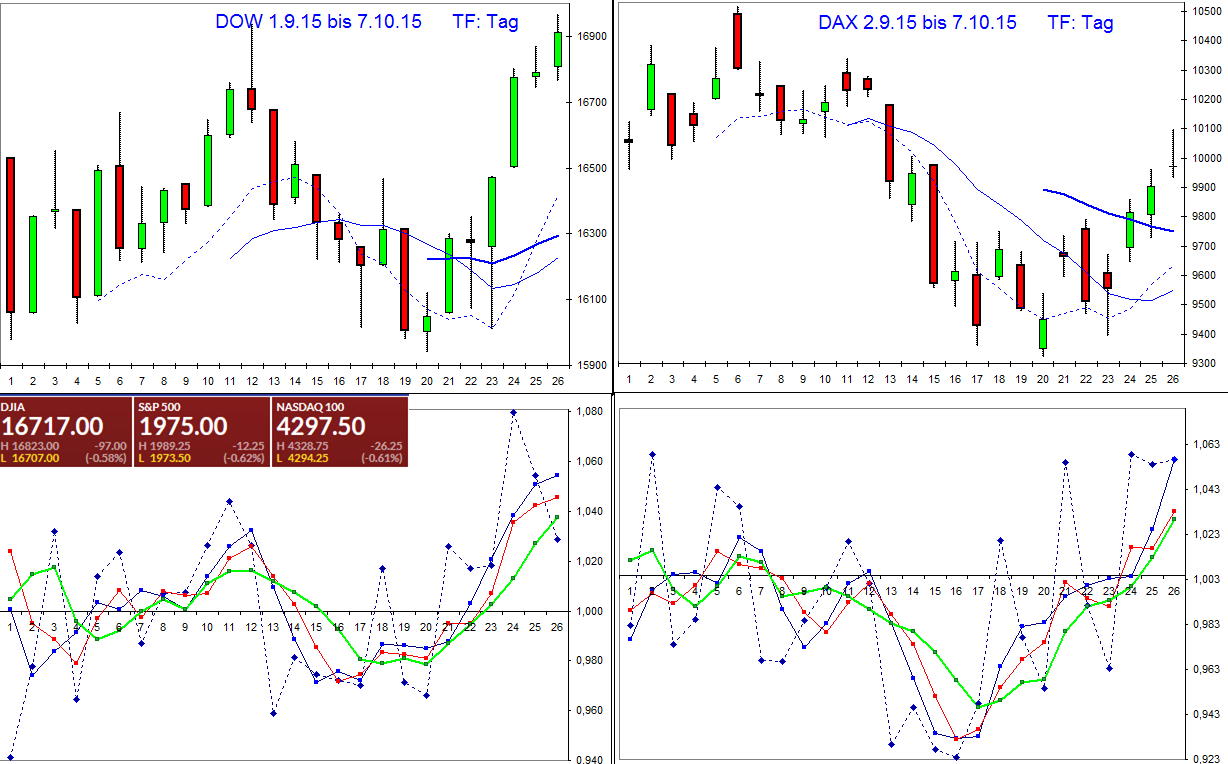Click the 16100 price axis label
1228x764 pixels.
point(591,299)
